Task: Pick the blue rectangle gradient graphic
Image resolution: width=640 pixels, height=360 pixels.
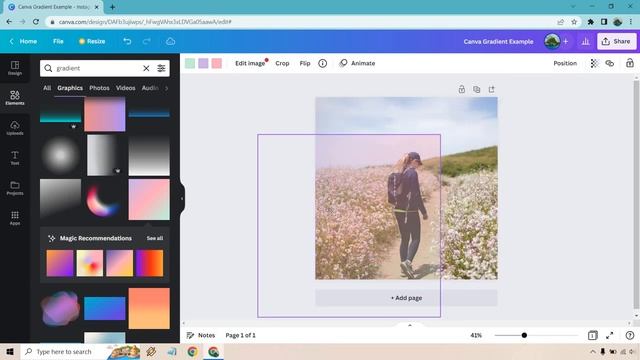Action: point(104,308)
